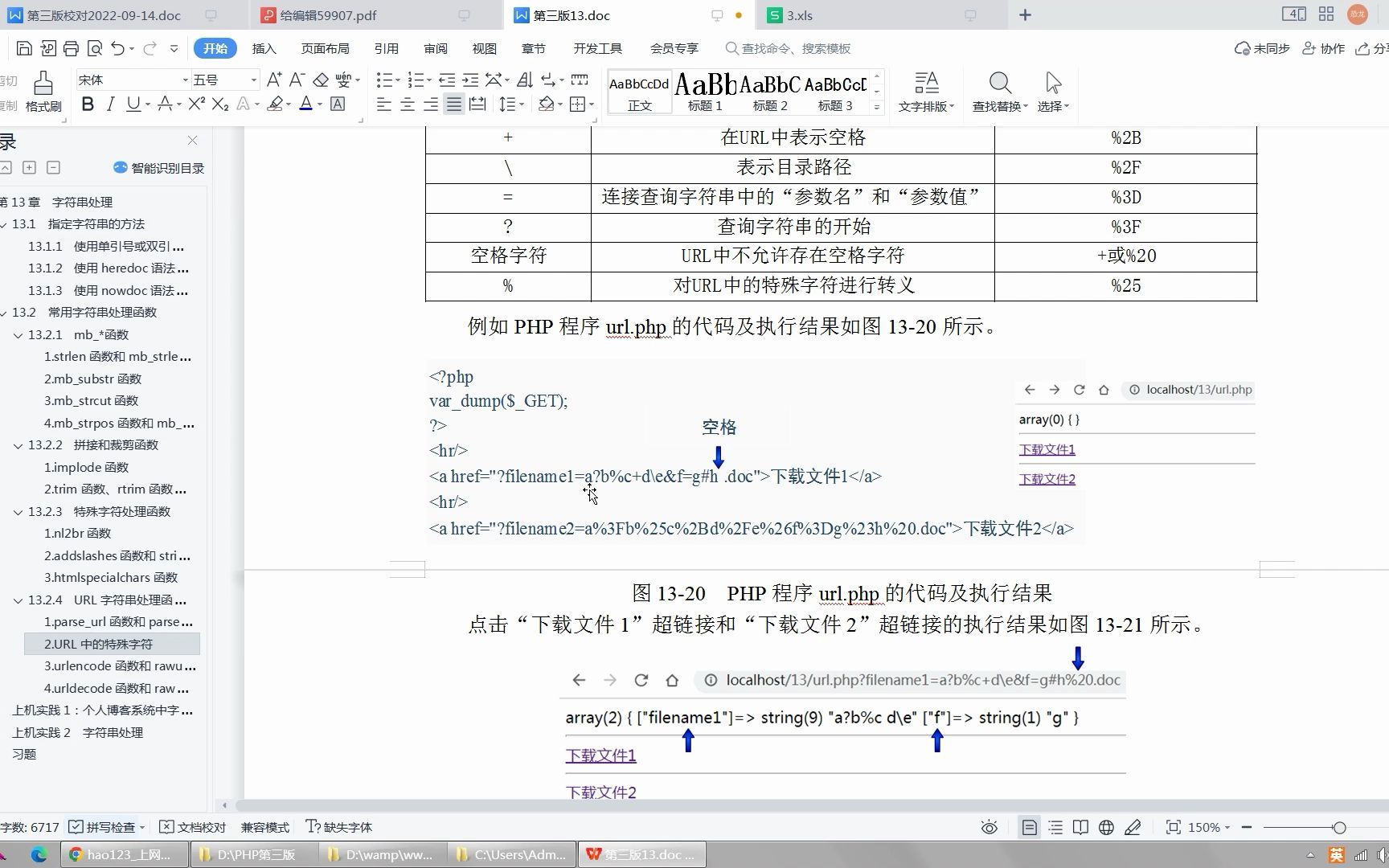Open the line spacing dropdown
The height and width of the screenshot is (868, 1389).
coord(522,104)
